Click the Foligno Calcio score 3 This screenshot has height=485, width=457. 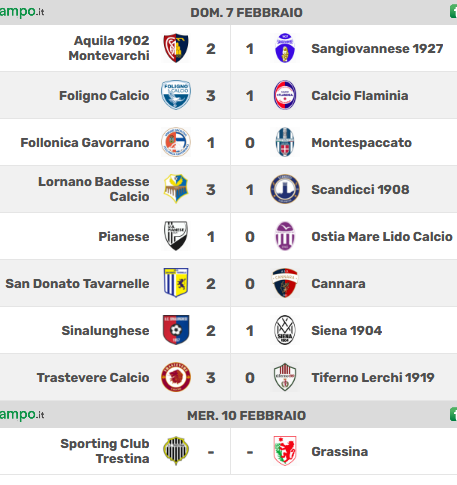(x=211, y=96)
